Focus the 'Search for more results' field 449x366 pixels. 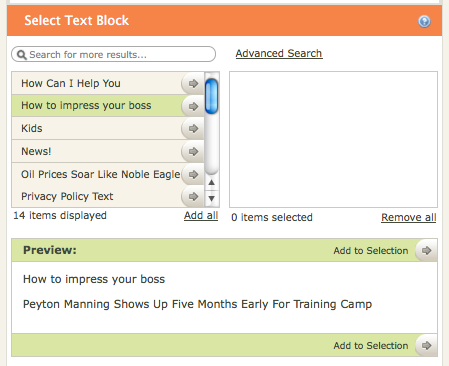click(x=113, y=54)
